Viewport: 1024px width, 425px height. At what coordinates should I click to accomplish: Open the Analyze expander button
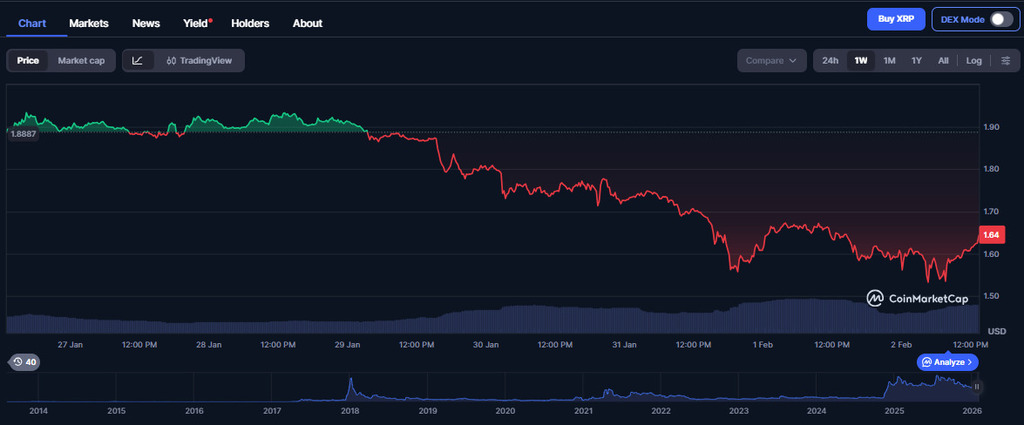947,362
